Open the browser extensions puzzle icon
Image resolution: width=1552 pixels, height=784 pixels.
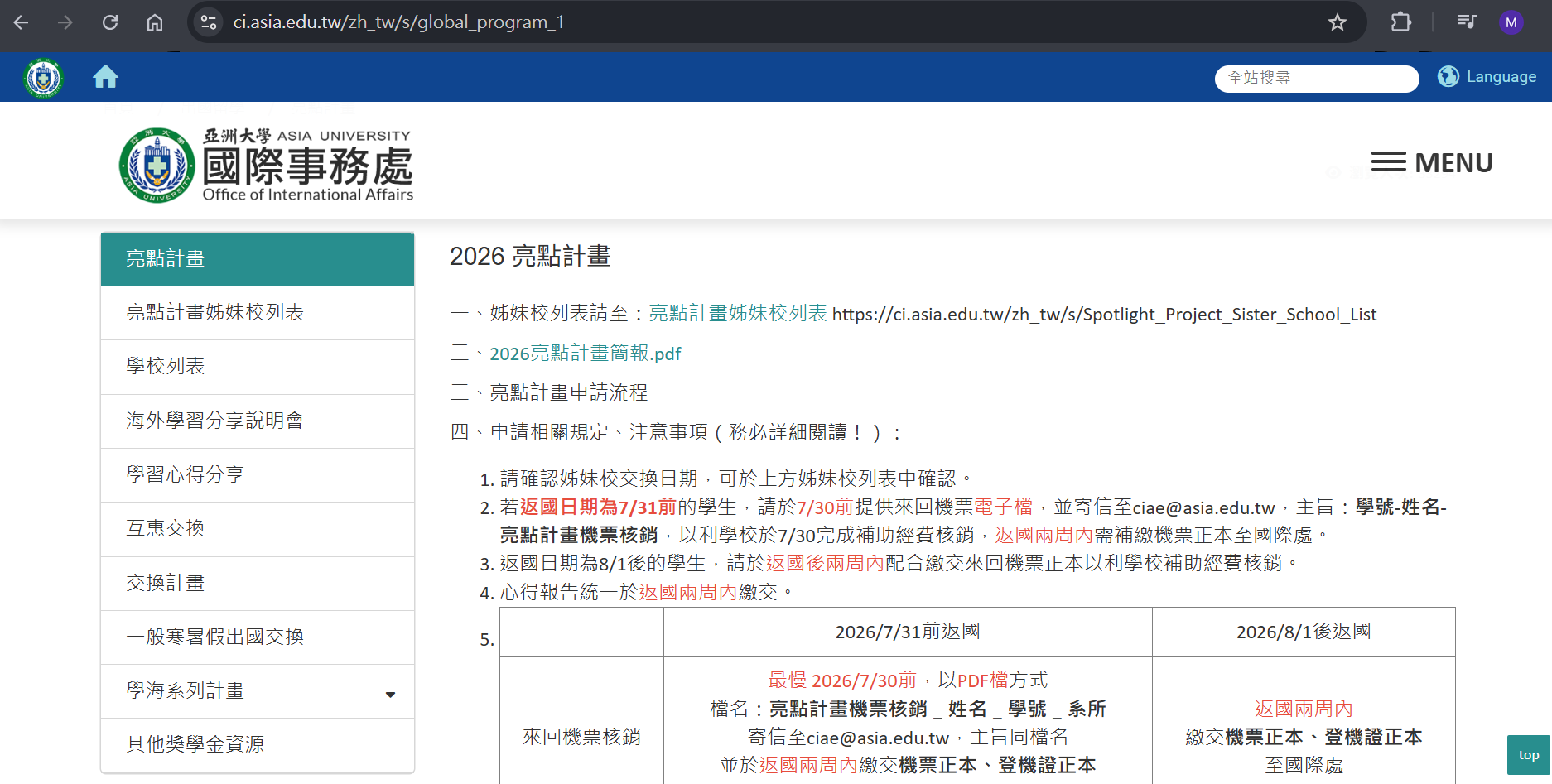click(1400, 22)
